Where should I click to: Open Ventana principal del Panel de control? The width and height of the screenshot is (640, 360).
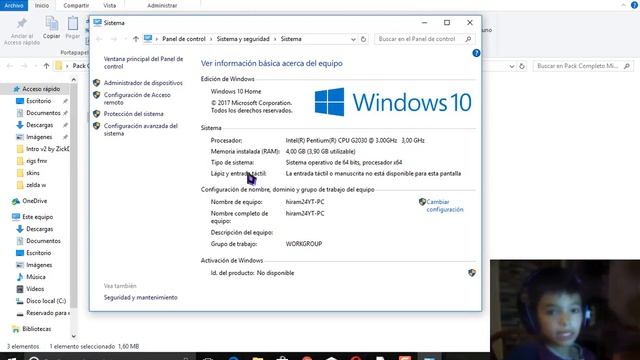point(143,62)
